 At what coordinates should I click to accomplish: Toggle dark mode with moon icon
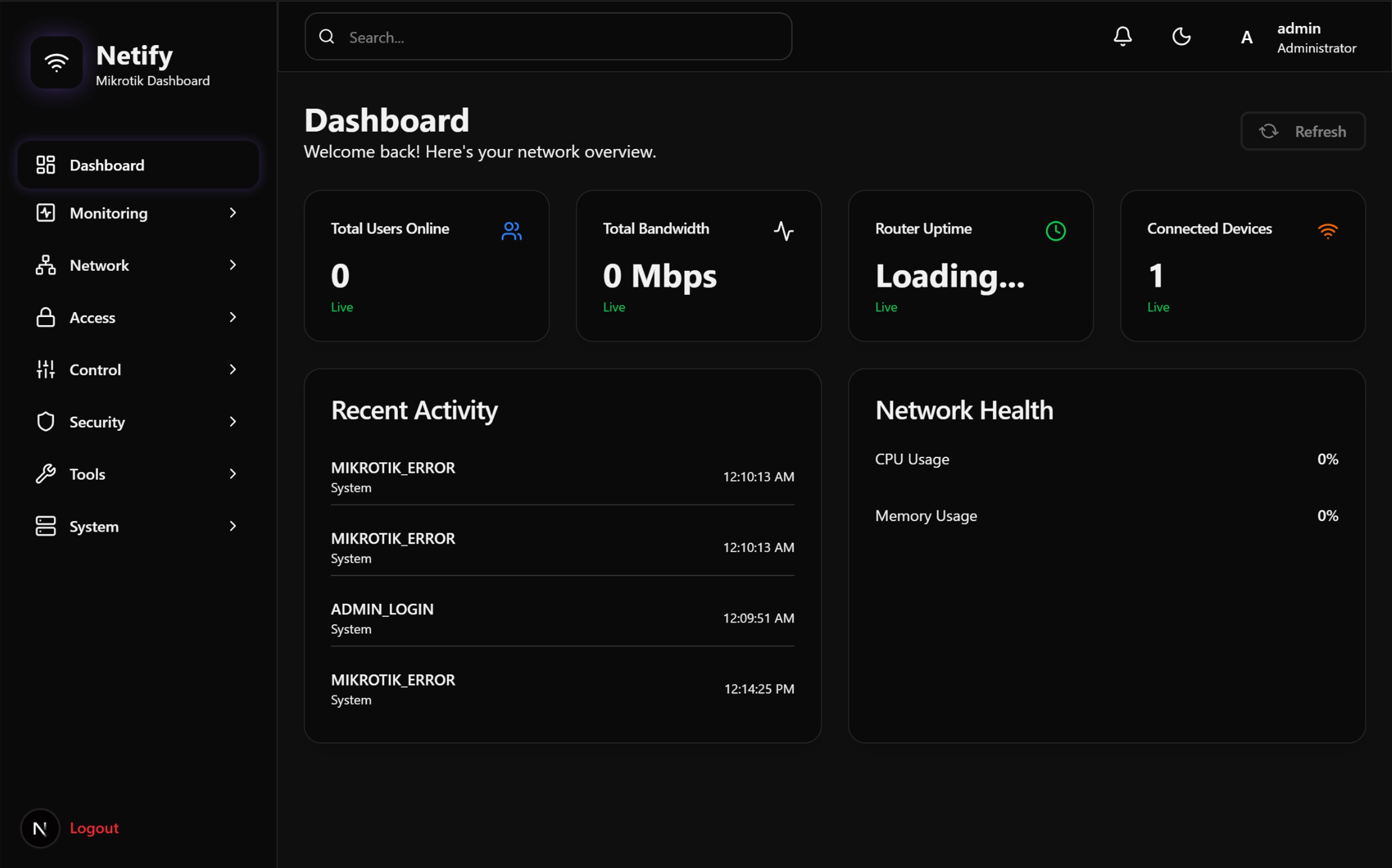(1181, 37)
